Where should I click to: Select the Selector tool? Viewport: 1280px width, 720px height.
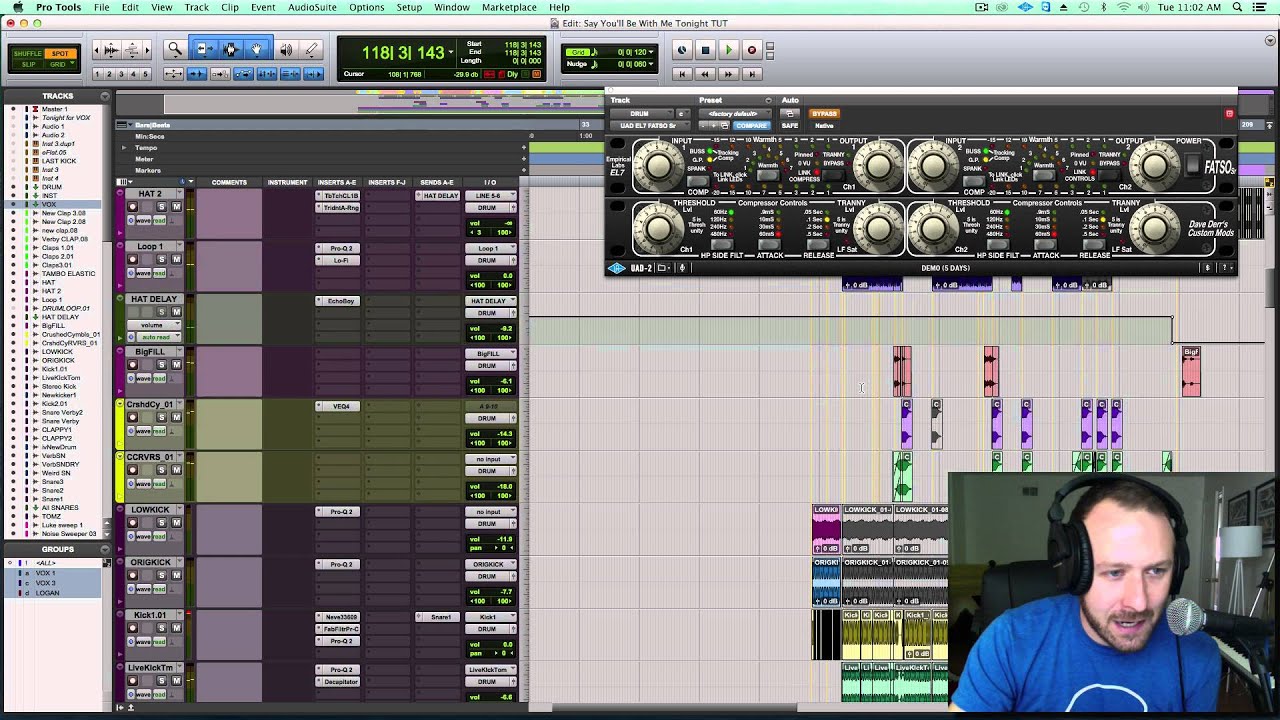coord(231,49)
